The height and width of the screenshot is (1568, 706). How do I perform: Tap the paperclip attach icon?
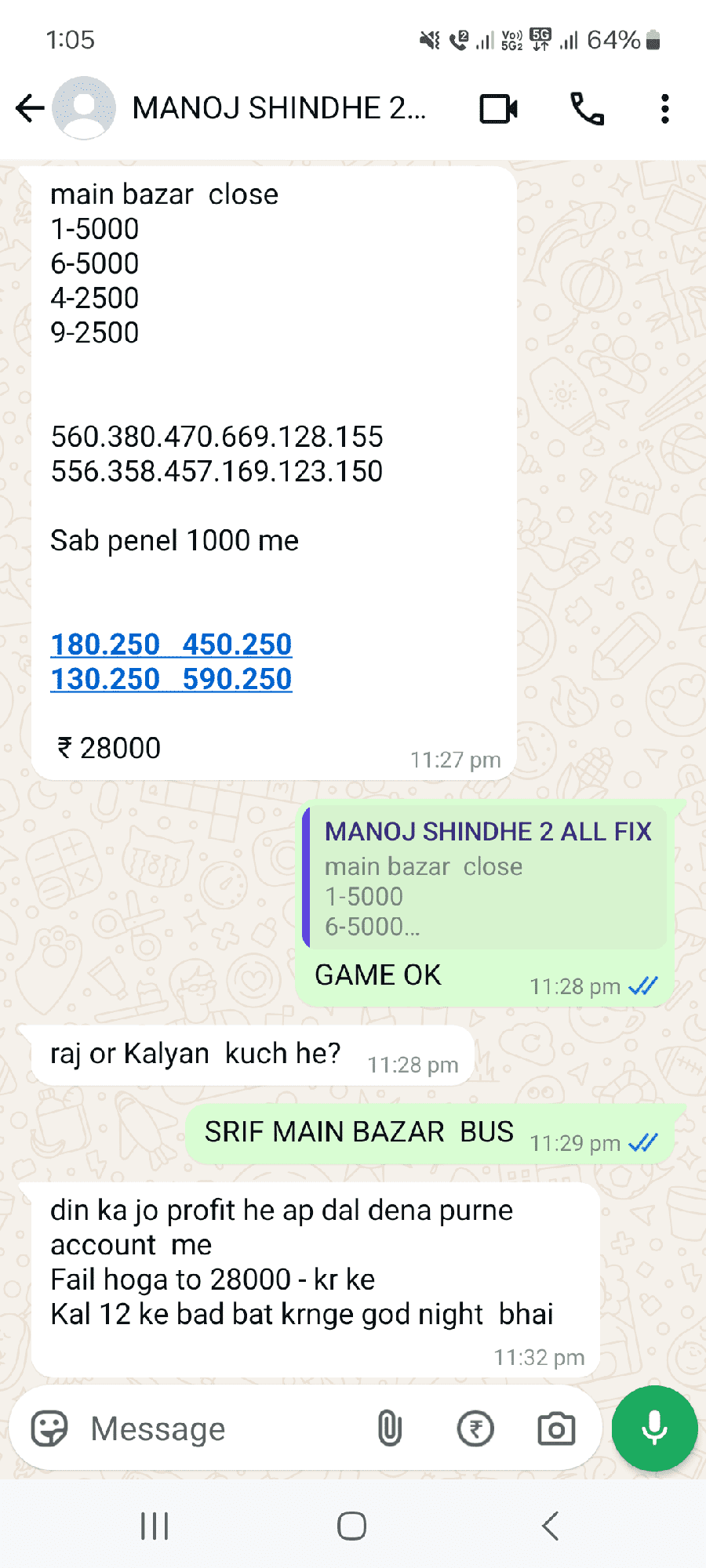390,1428
